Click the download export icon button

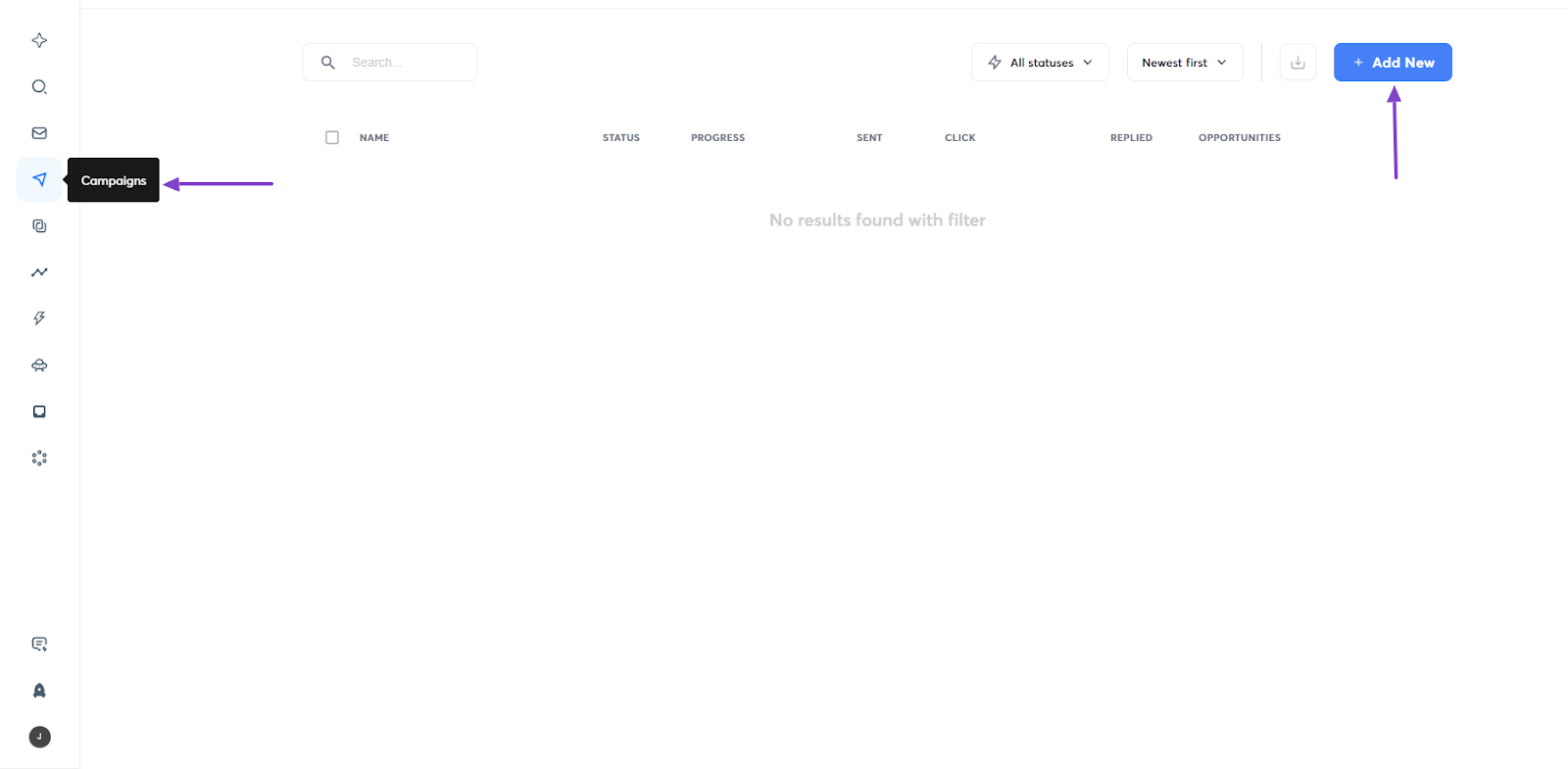(x=1298, y=63)
